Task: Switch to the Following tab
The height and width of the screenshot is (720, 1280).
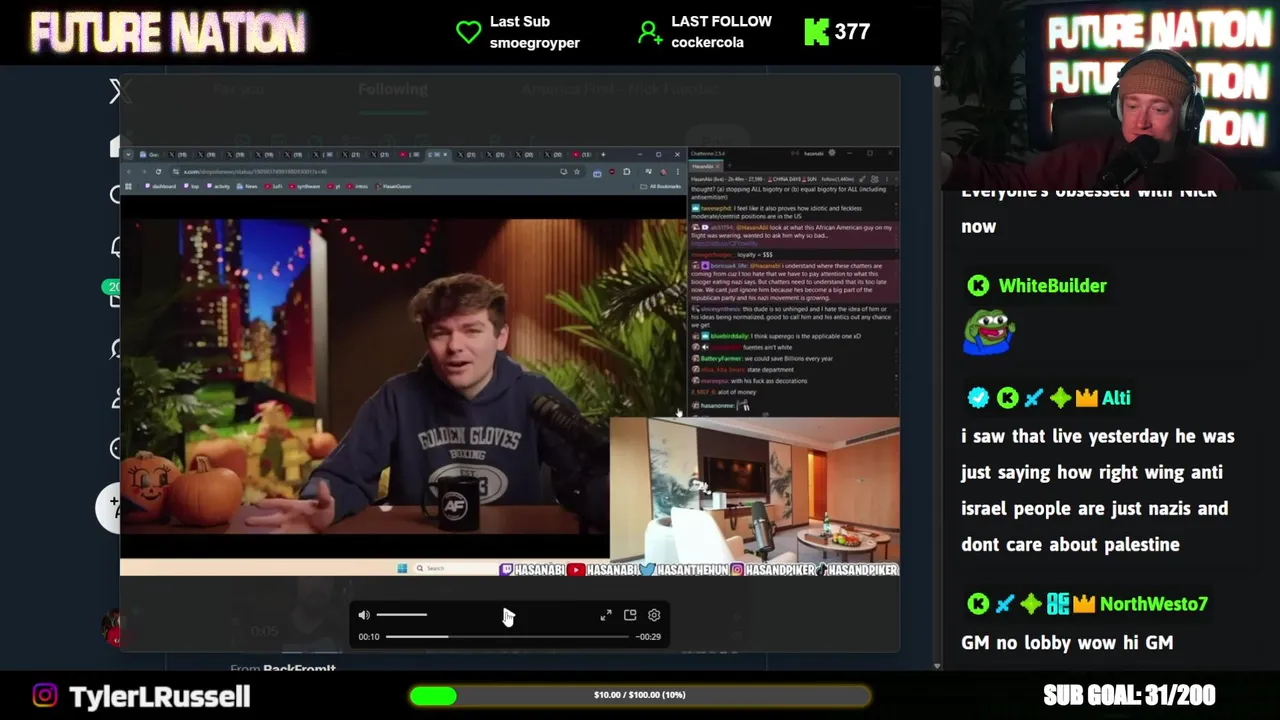Action: 393,89
